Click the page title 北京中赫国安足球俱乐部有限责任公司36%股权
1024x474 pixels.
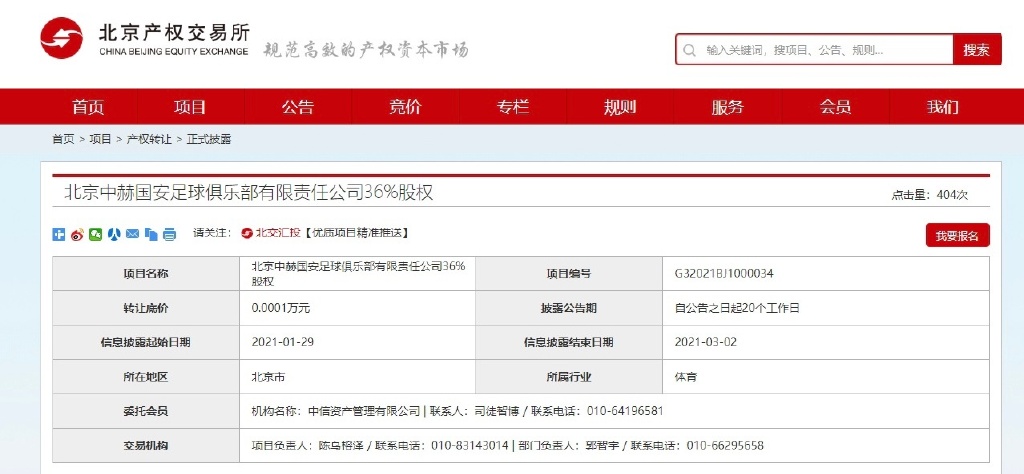pos(249,193)
